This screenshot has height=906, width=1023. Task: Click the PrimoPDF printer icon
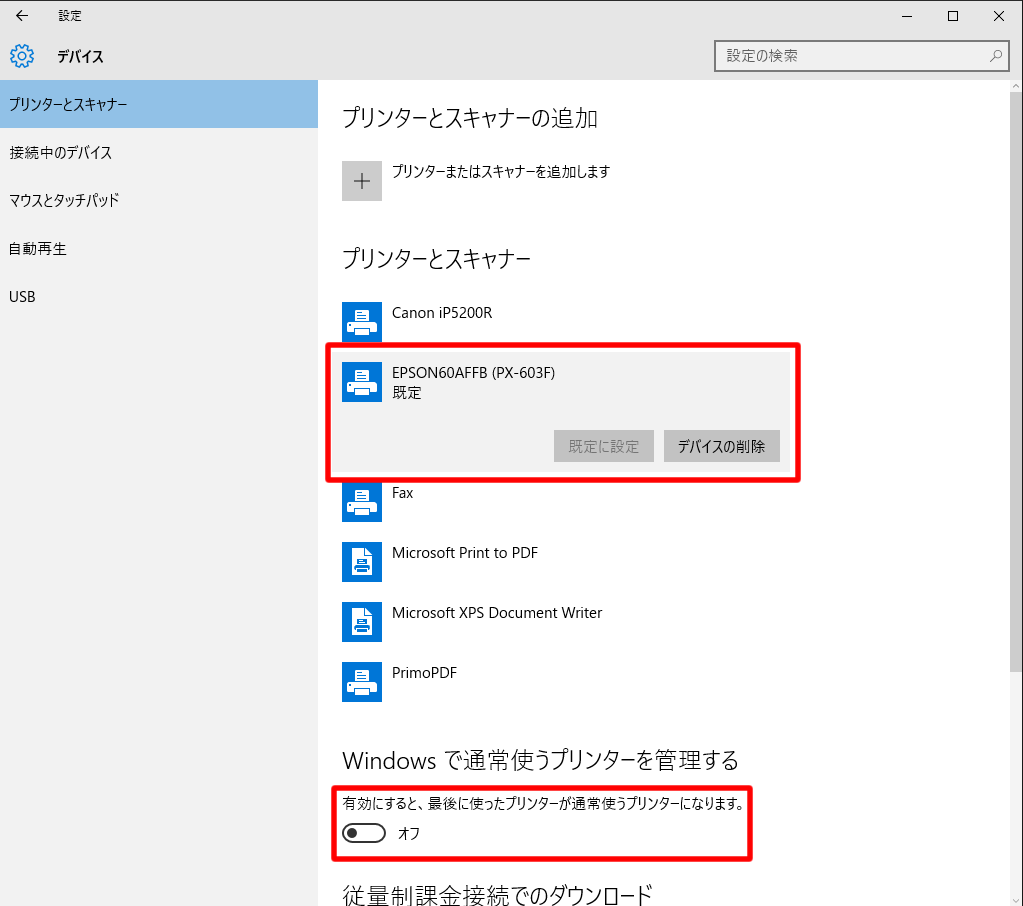click(361, 682)
